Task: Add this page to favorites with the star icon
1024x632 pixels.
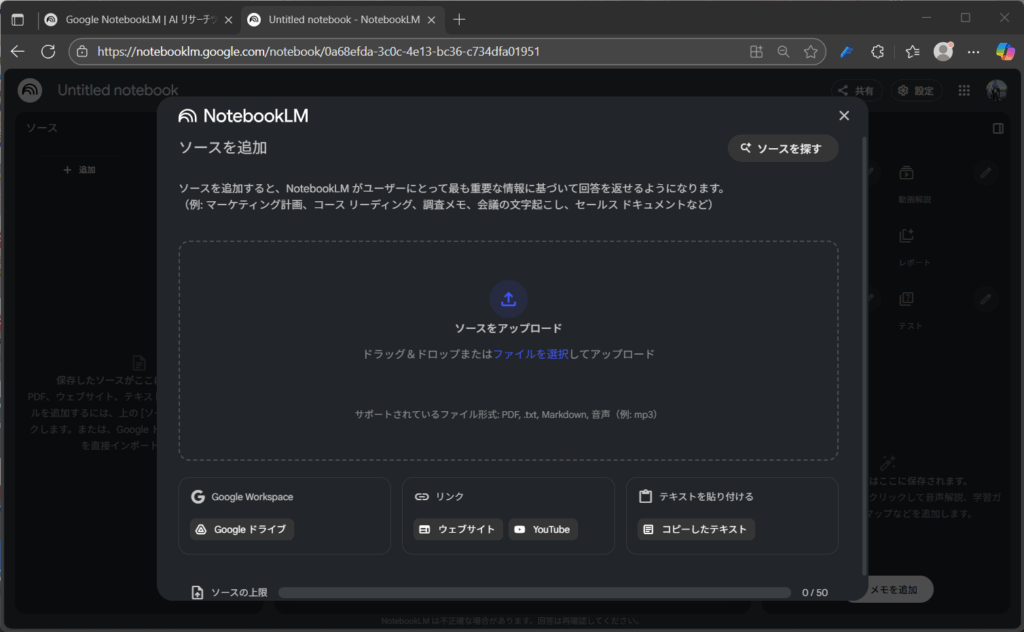Action: [x=810, y=51]
